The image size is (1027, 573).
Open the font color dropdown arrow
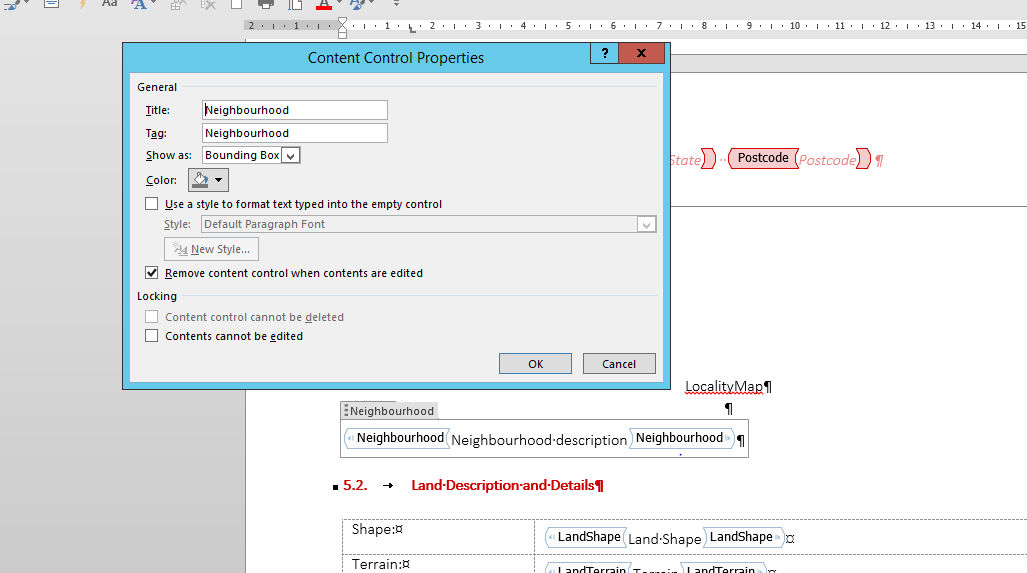pos(339,4)
